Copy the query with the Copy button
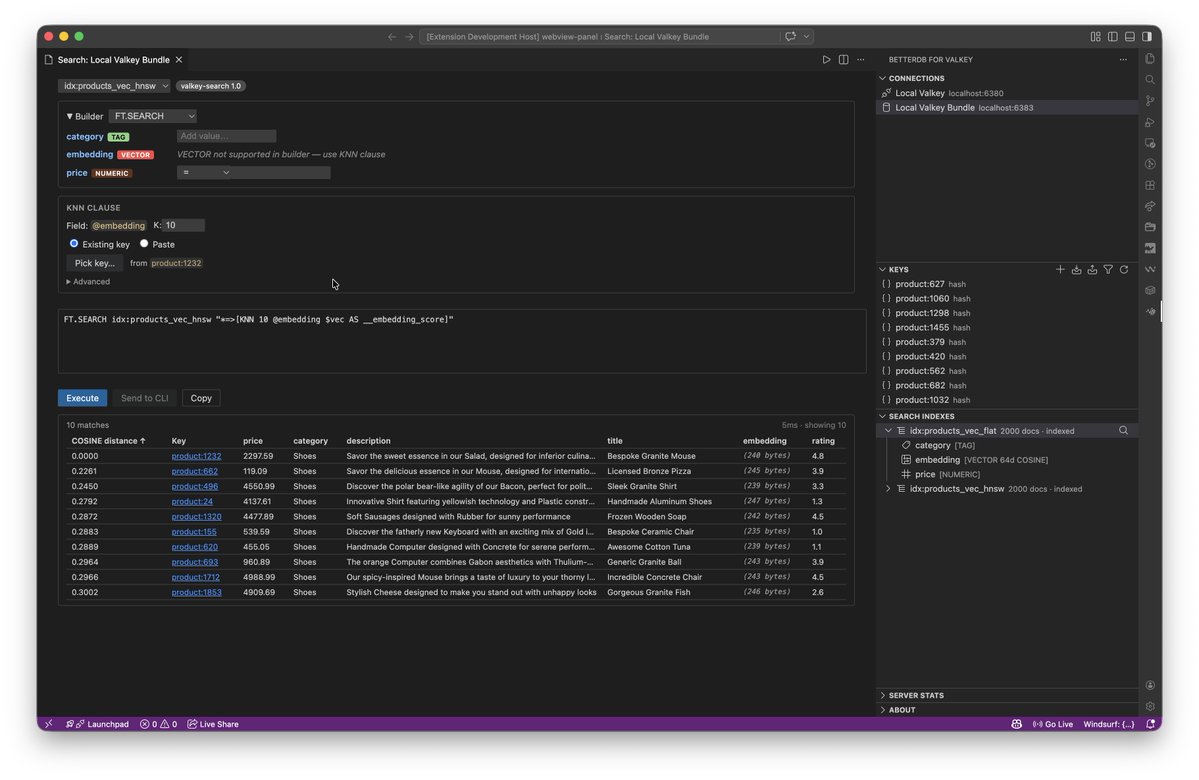This screenshot has width=1199, height=780. click(201, 398)
